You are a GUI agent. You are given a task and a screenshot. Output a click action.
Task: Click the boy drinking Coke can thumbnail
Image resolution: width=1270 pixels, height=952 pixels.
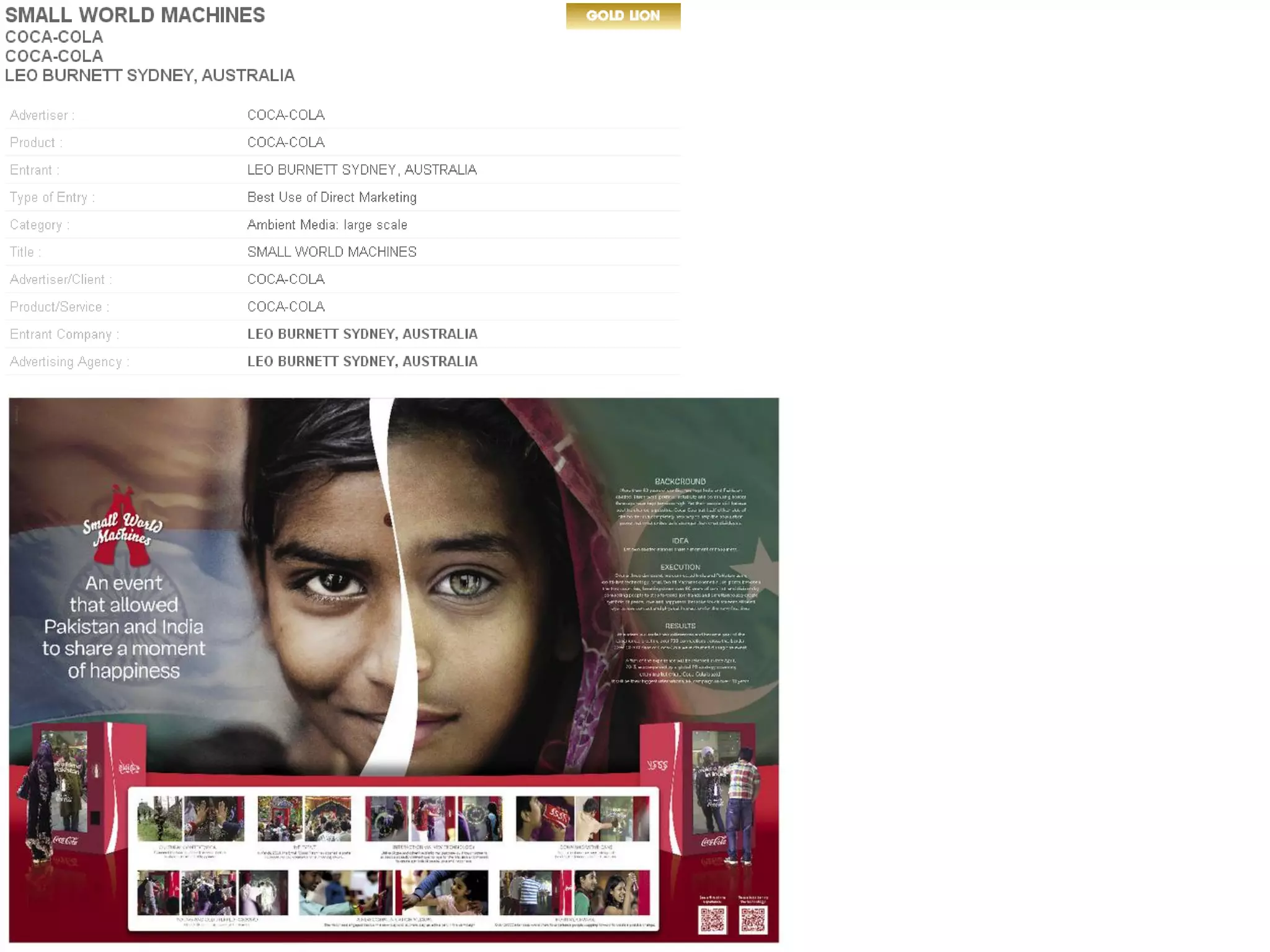544,818
